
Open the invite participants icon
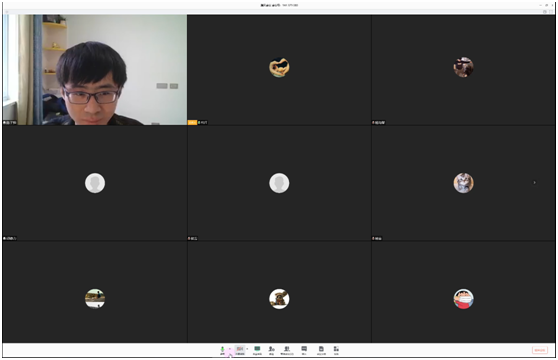(271, 350)
